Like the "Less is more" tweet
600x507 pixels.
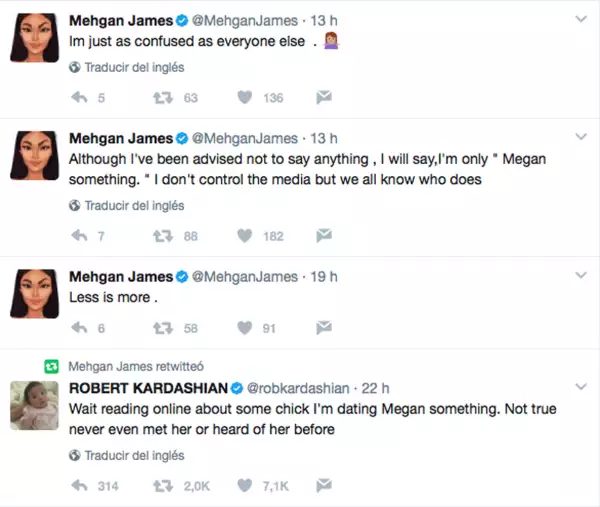click(x=244, y=328)
